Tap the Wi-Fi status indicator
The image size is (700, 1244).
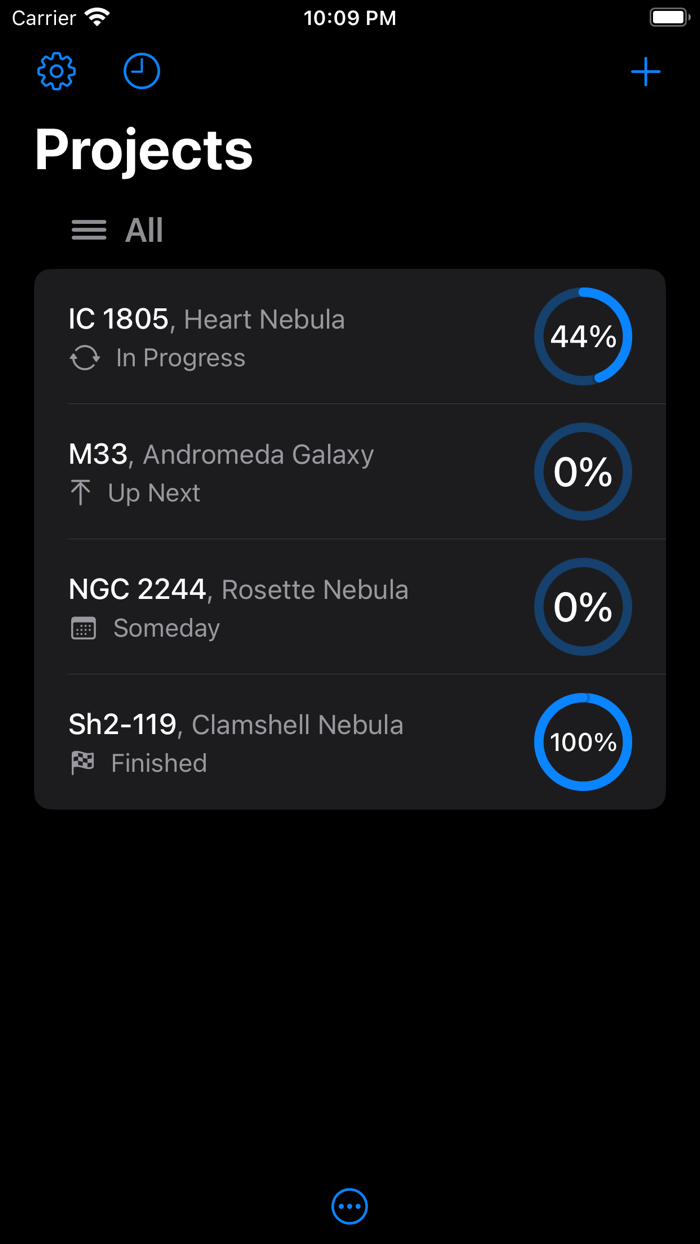click(97, 18)
